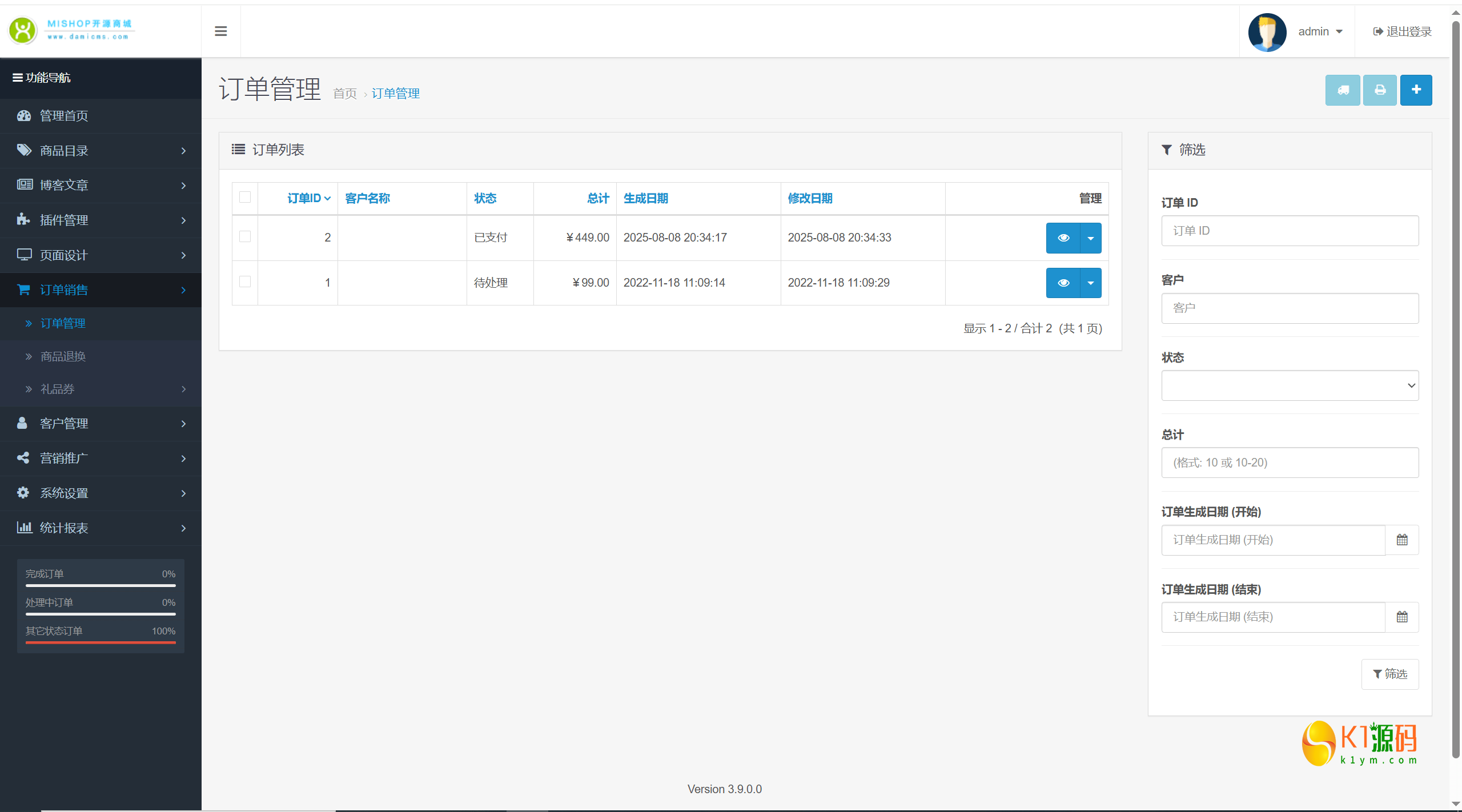Image resolution: width=1462 pixels, height=812 pixels.
Task: Click the 筛选 filter button
Action: coord(1391,674)
